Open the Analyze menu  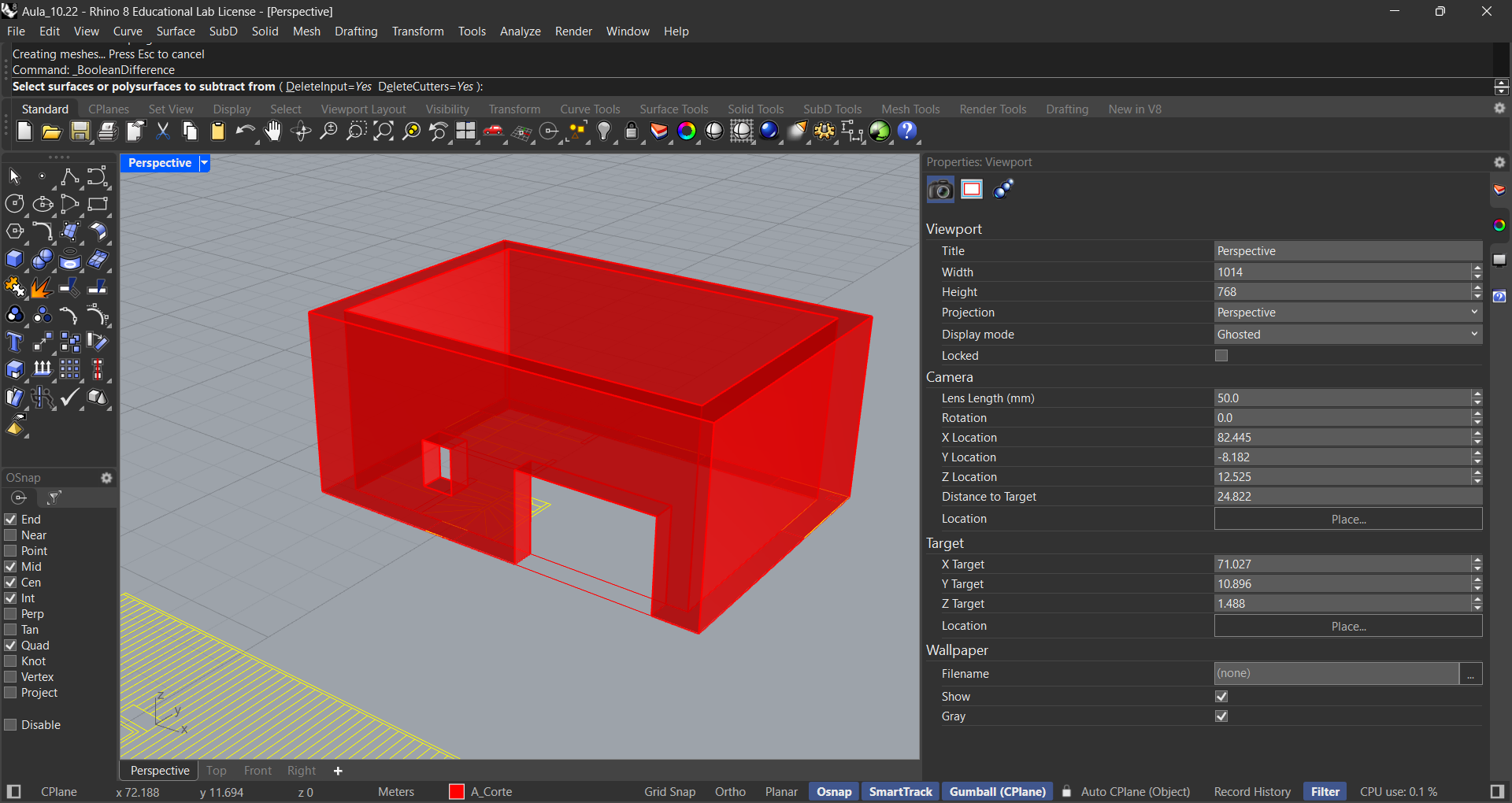click(521, 31)
